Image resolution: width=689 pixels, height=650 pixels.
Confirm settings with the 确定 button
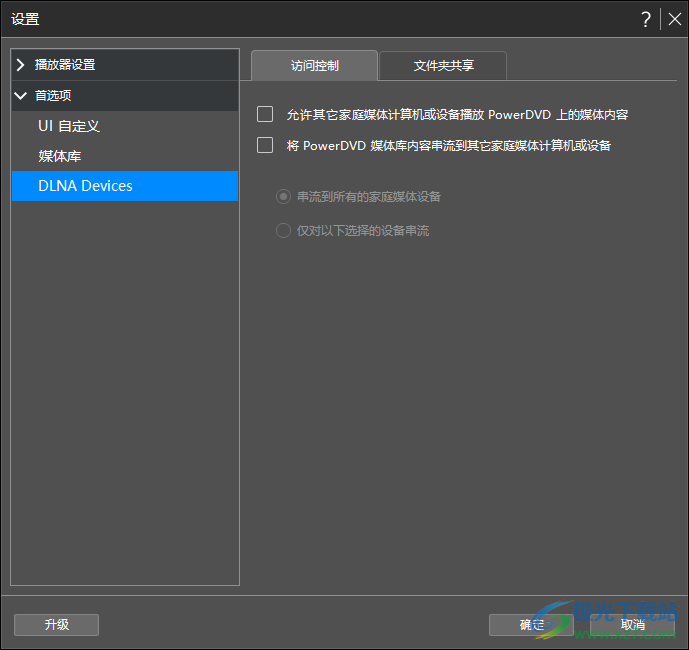coord(531,625)
